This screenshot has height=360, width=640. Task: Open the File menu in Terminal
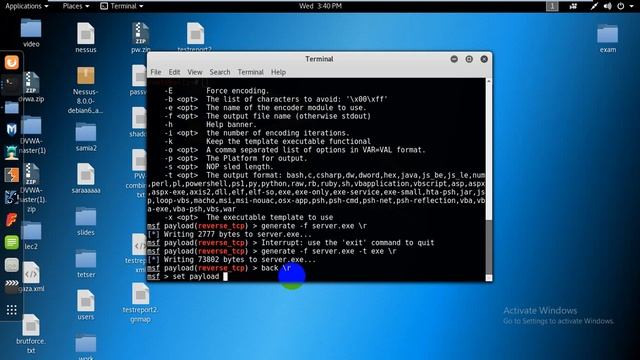(156, 72)
